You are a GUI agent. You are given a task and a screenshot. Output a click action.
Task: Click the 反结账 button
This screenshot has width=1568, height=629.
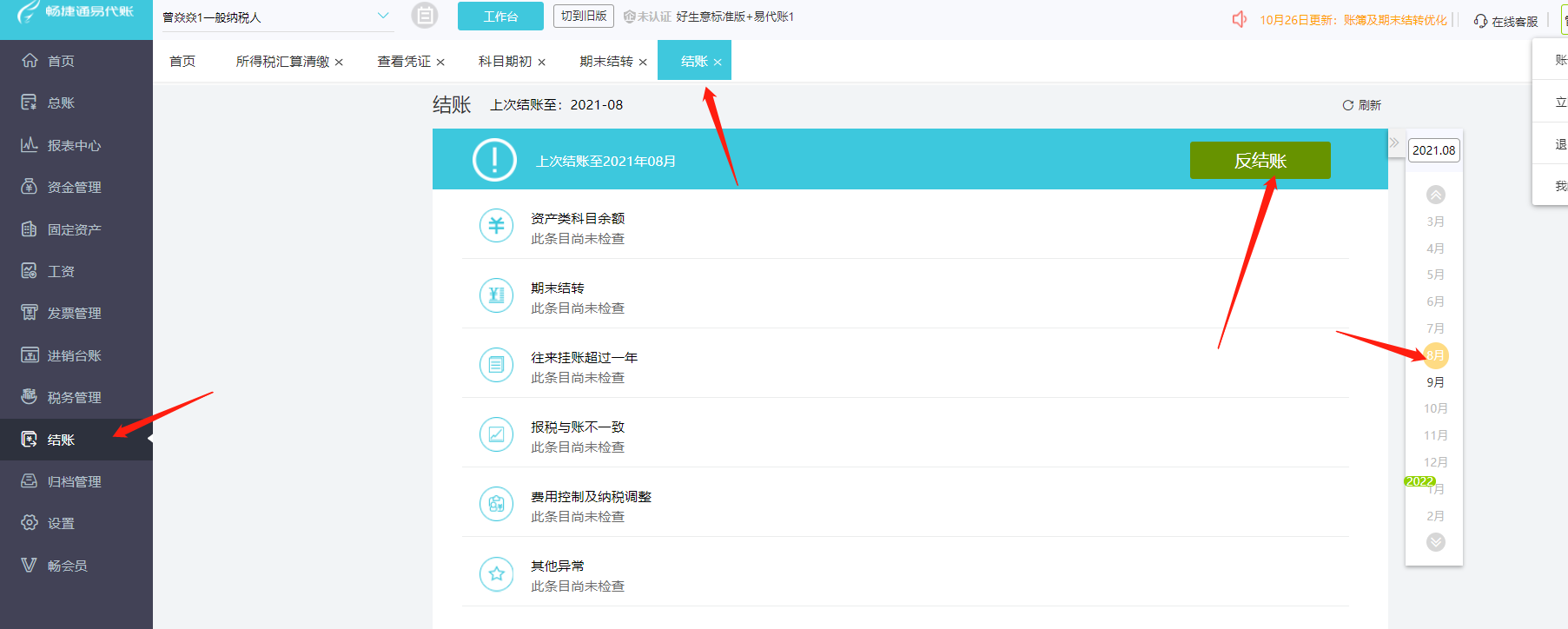1260,161
